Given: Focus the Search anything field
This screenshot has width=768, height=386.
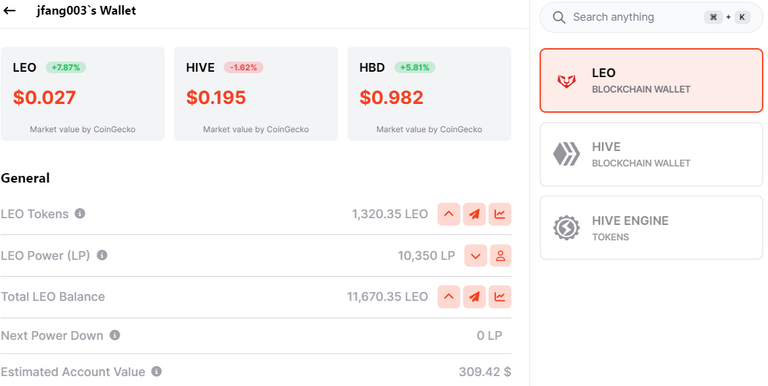Looking at the screenshot, I should 651,17.
